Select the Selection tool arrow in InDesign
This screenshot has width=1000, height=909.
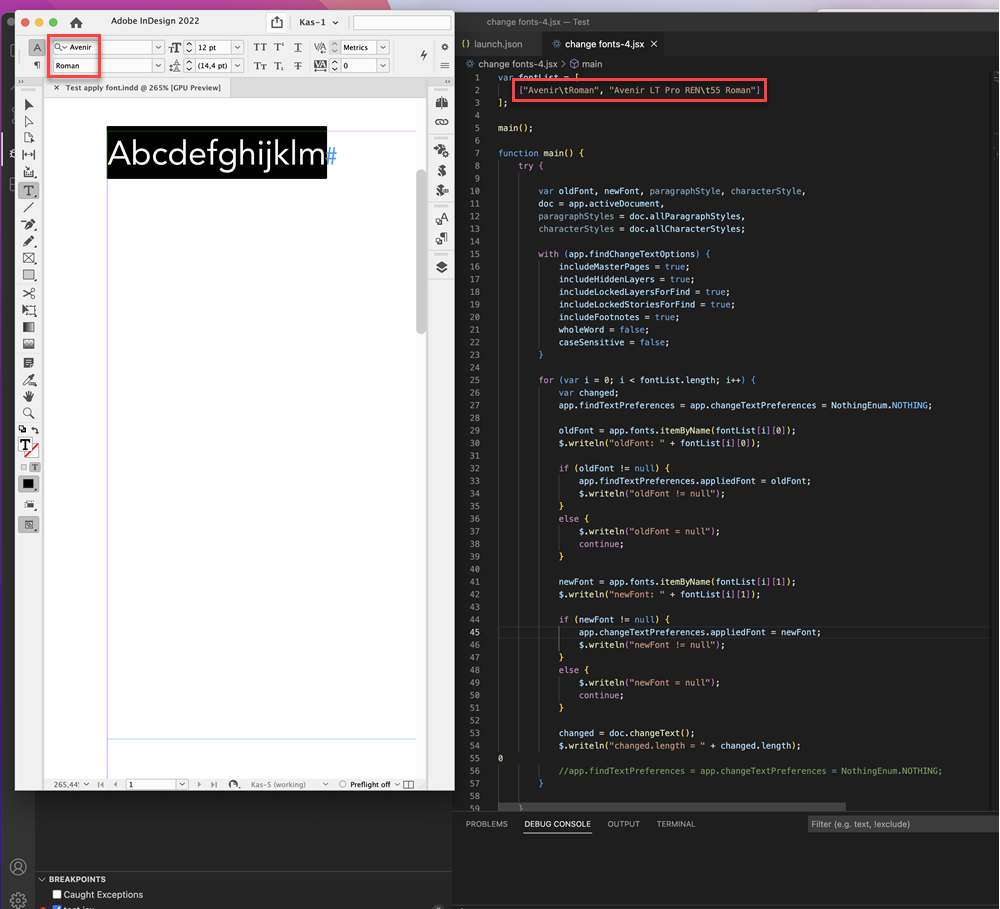click(x=29, y=105)
